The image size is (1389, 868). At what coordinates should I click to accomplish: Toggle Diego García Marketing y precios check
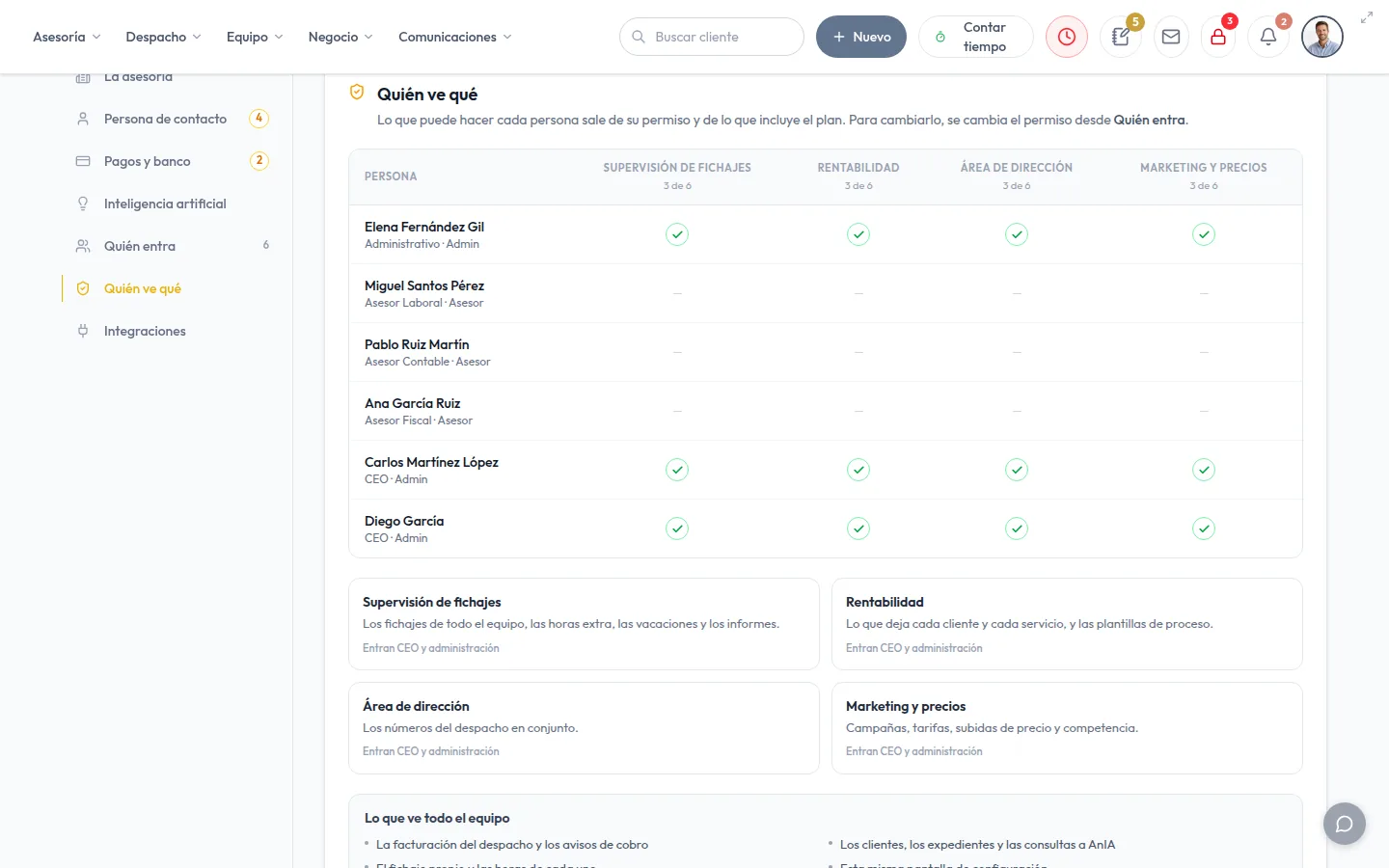pyautogui.click(x=1204, y=529)
